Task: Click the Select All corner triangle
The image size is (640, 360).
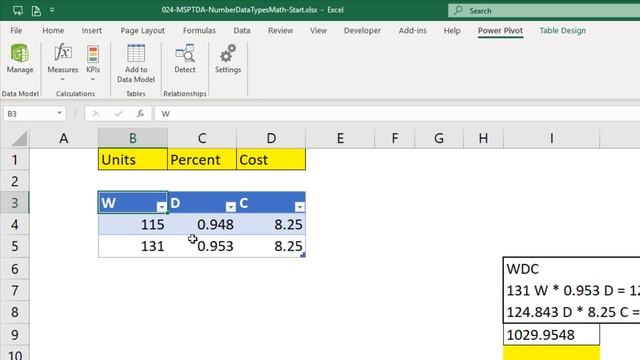Action: tap(19, 138)
